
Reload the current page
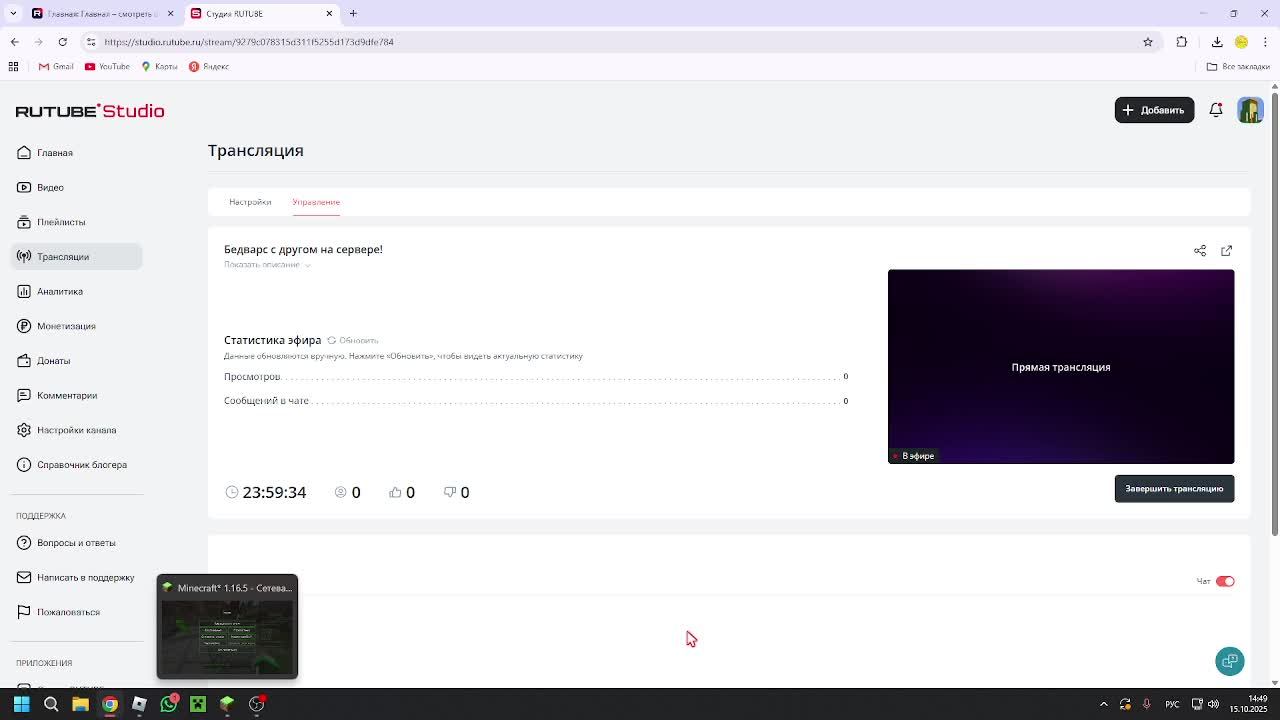coord(62,42)
